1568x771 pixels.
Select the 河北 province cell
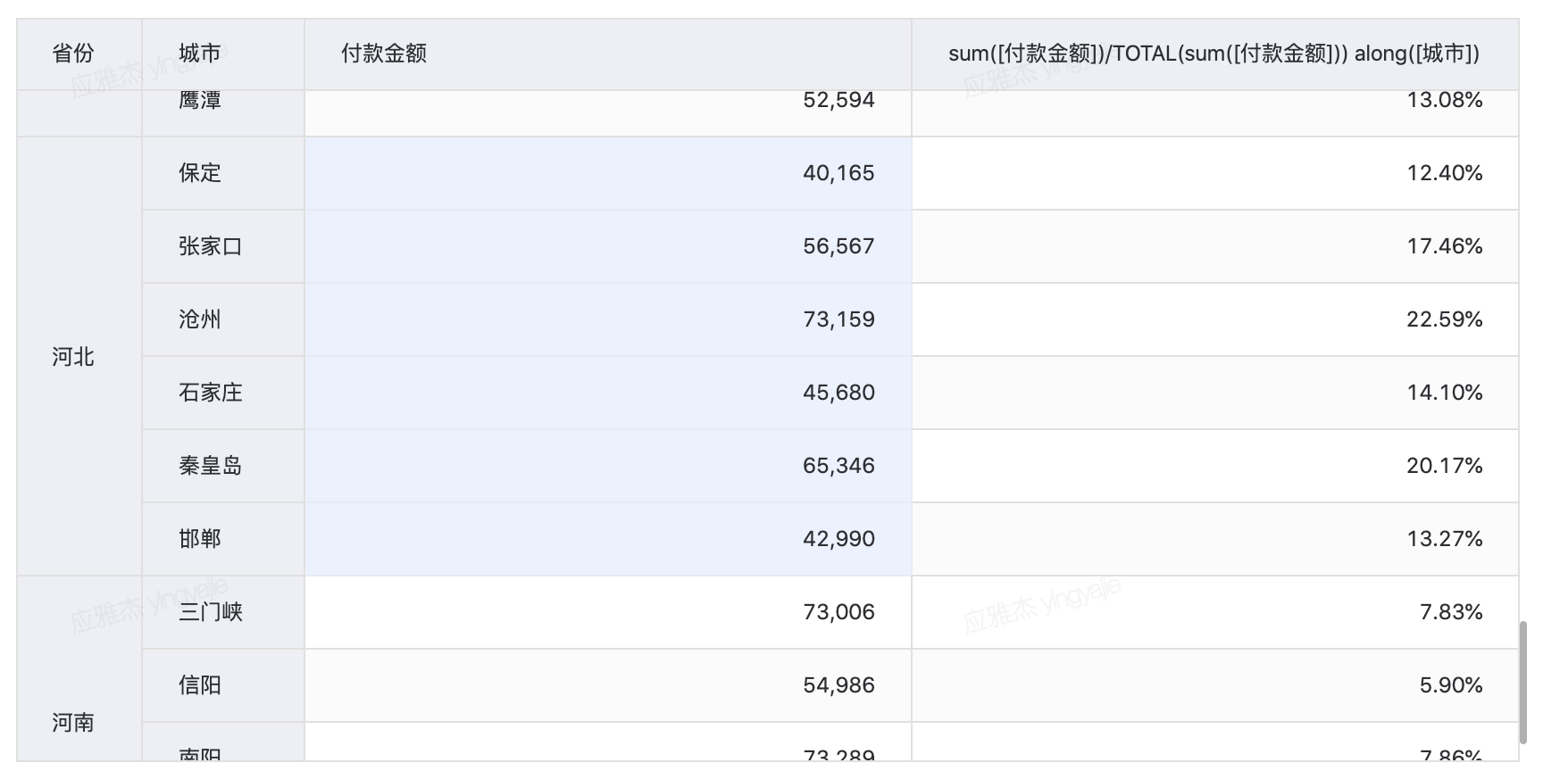[73, 357]
